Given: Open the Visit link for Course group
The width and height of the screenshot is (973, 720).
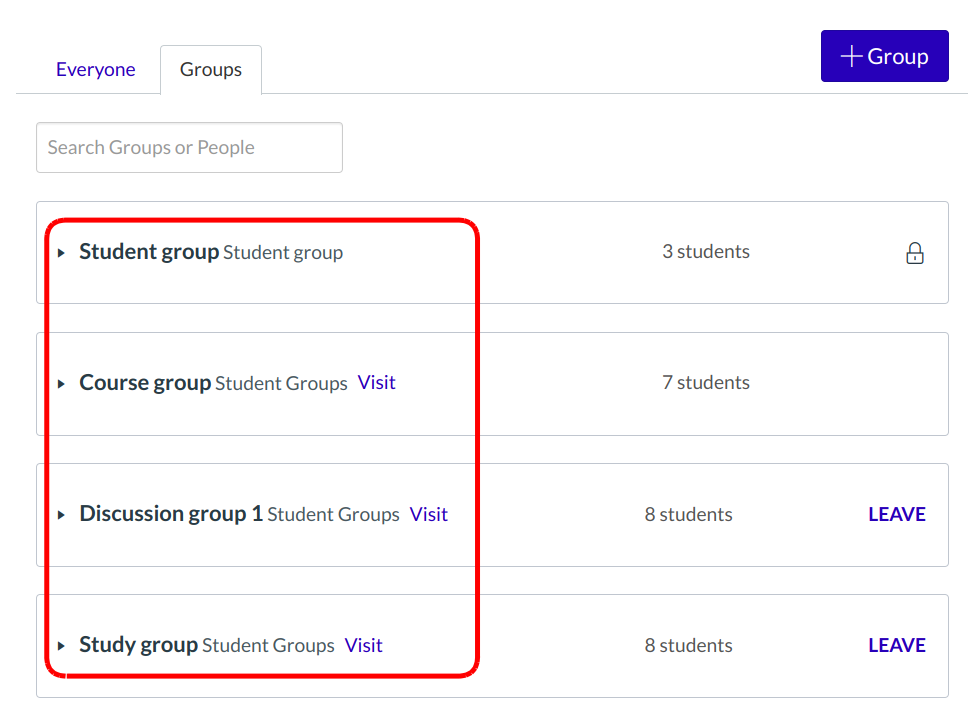Looking at the screenshot, I should point(376,383).
